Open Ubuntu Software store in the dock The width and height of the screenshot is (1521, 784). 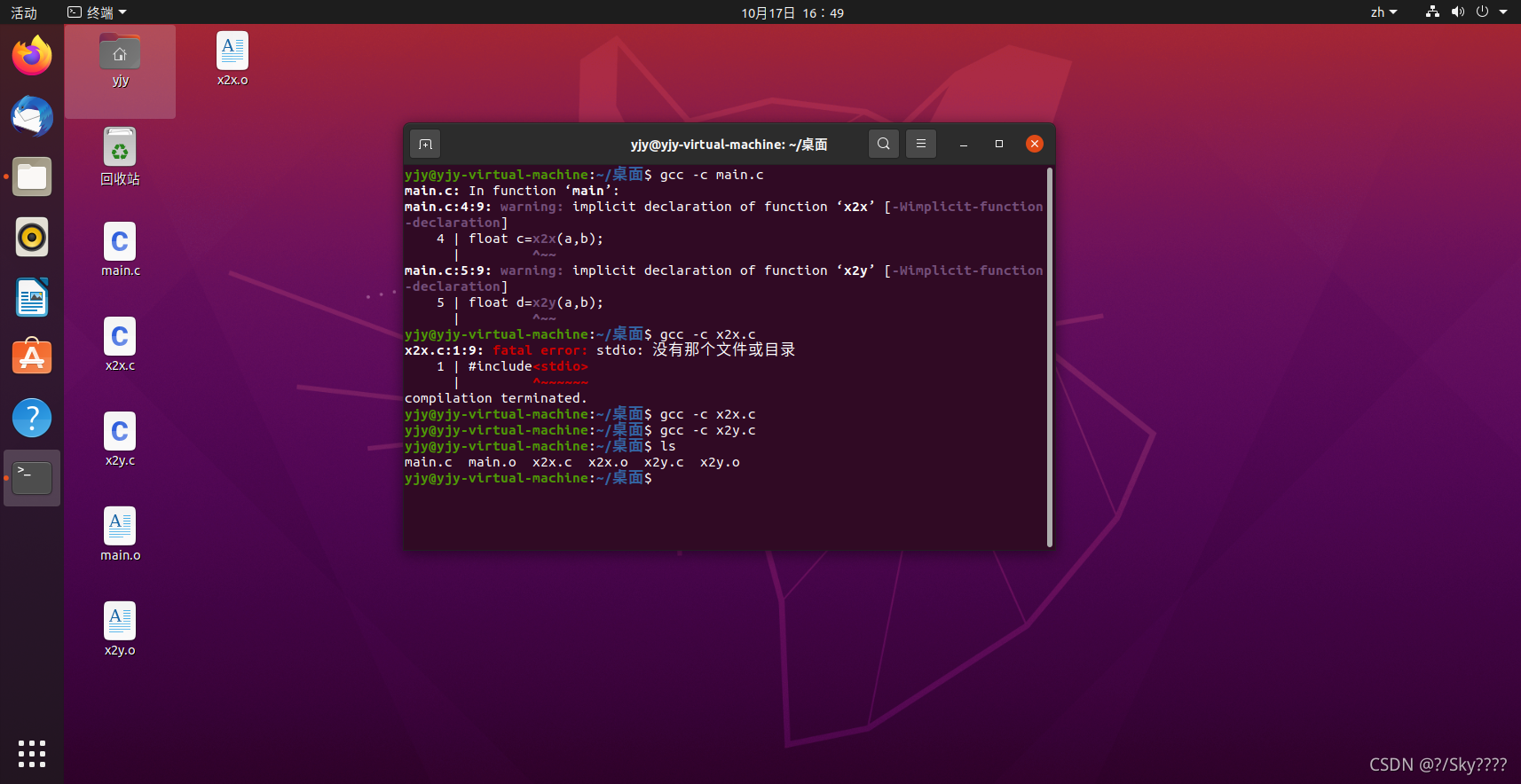tap(32, 357)
